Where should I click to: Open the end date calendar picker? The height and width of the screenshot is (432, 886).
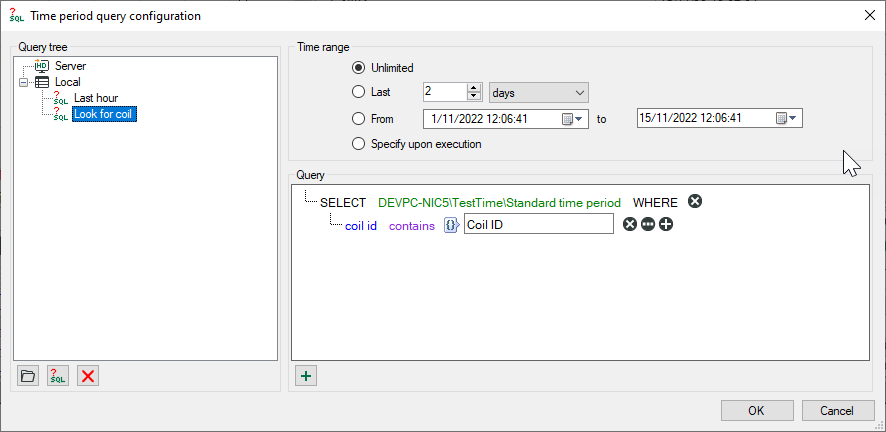pos(787,118)
